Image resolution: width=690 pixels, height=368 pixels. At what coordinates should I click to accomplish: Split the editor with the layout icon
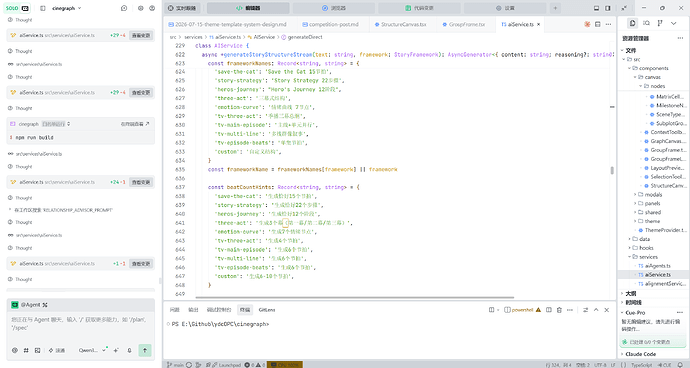coord(598,24)
